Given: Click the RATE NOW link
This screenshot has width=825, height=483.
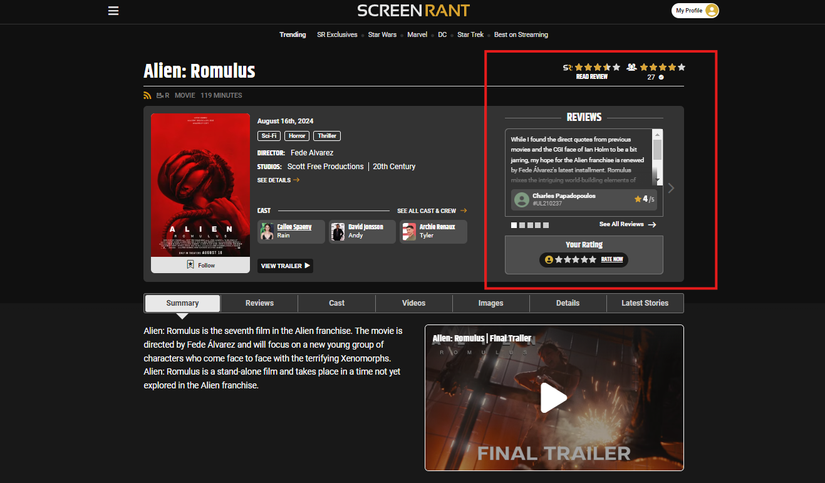Looking at the screenshot, I should (x=612, y=259).
